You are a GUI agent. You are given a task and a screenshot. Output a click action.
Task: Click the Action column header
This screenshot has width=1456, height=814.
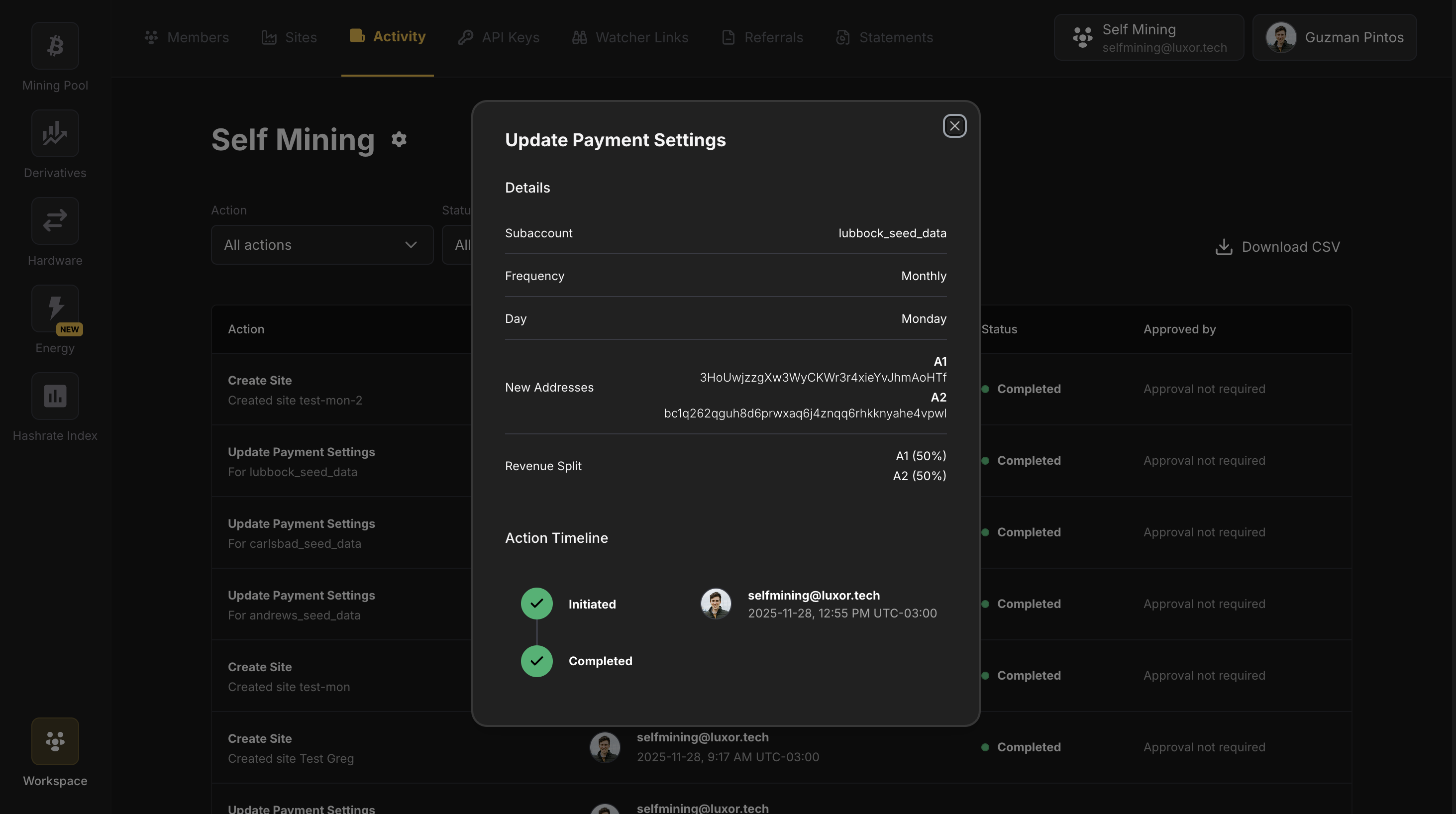point(246,329)
